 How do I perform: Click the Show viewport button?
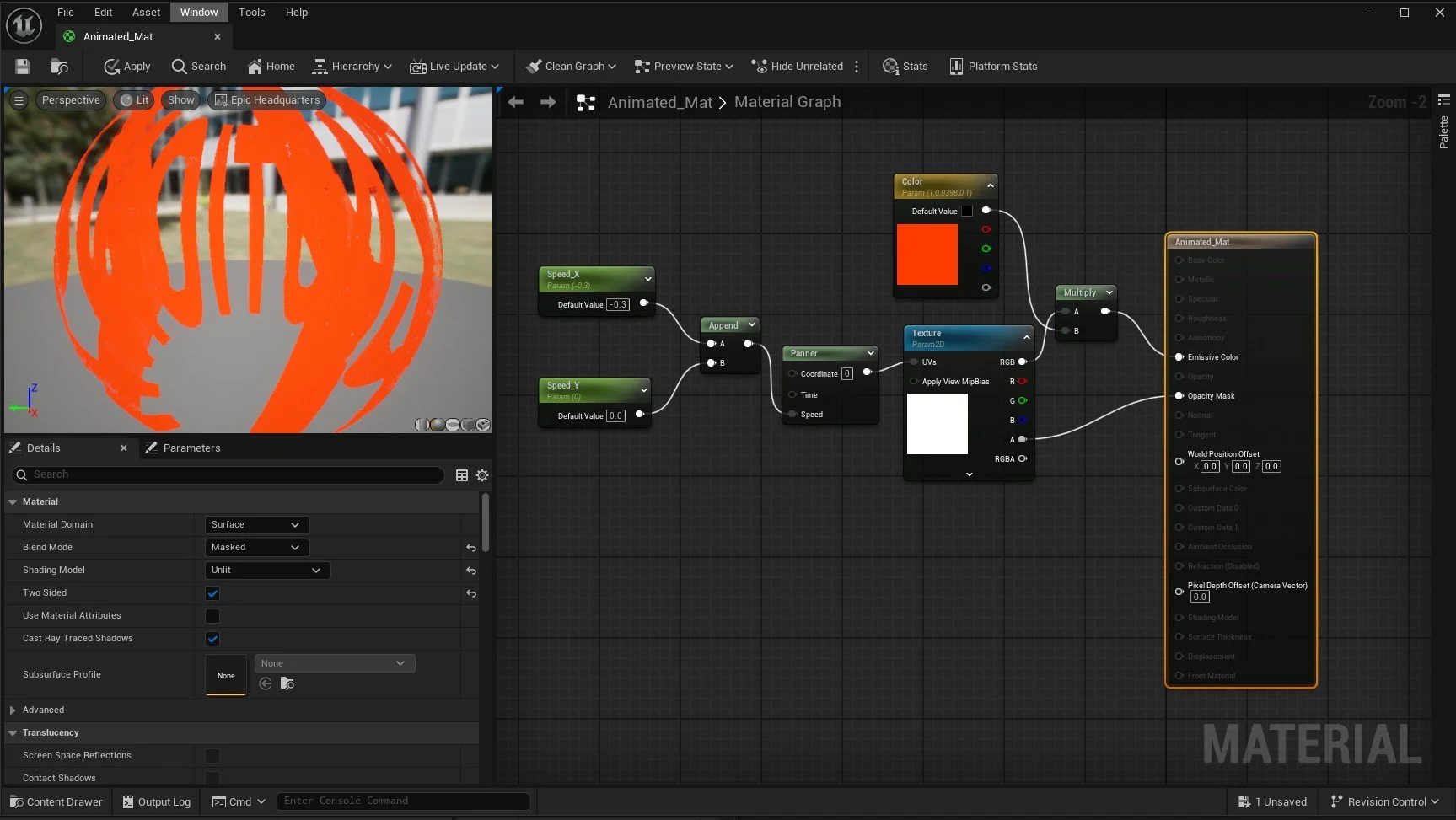(x=180, y=99)
